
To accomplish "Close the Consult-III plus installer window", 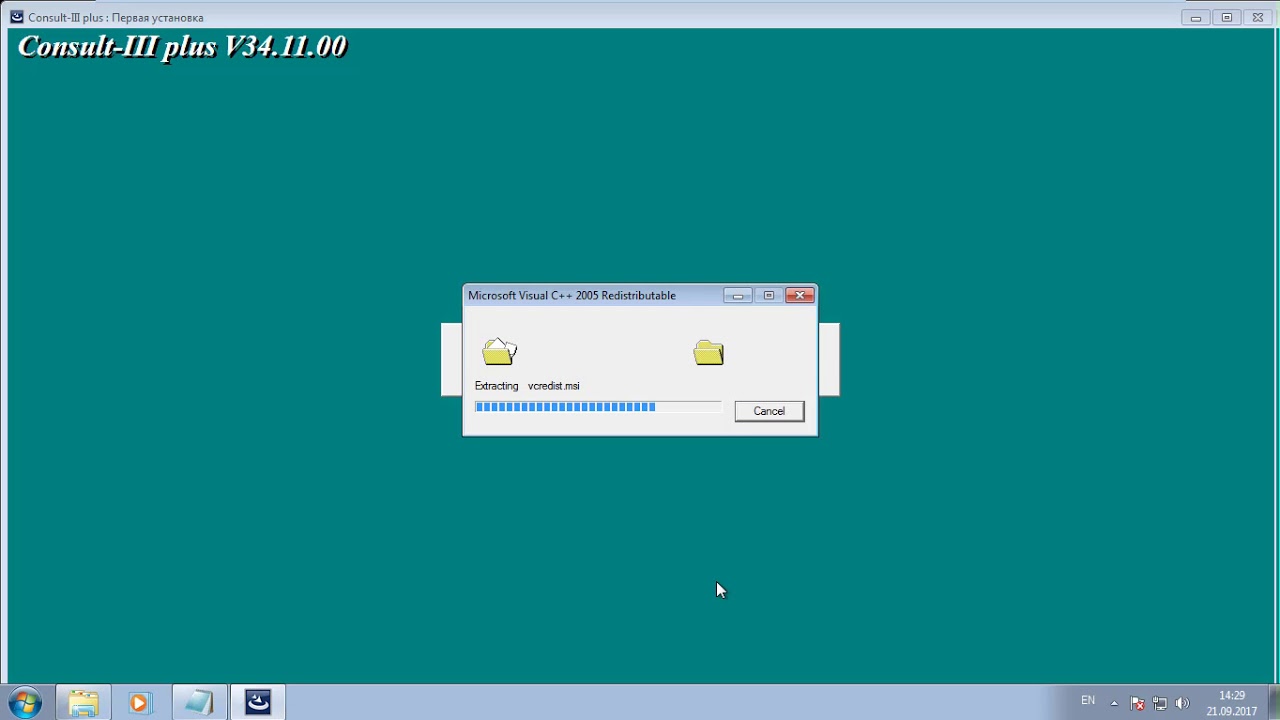I will click(x=1258, y=17).
